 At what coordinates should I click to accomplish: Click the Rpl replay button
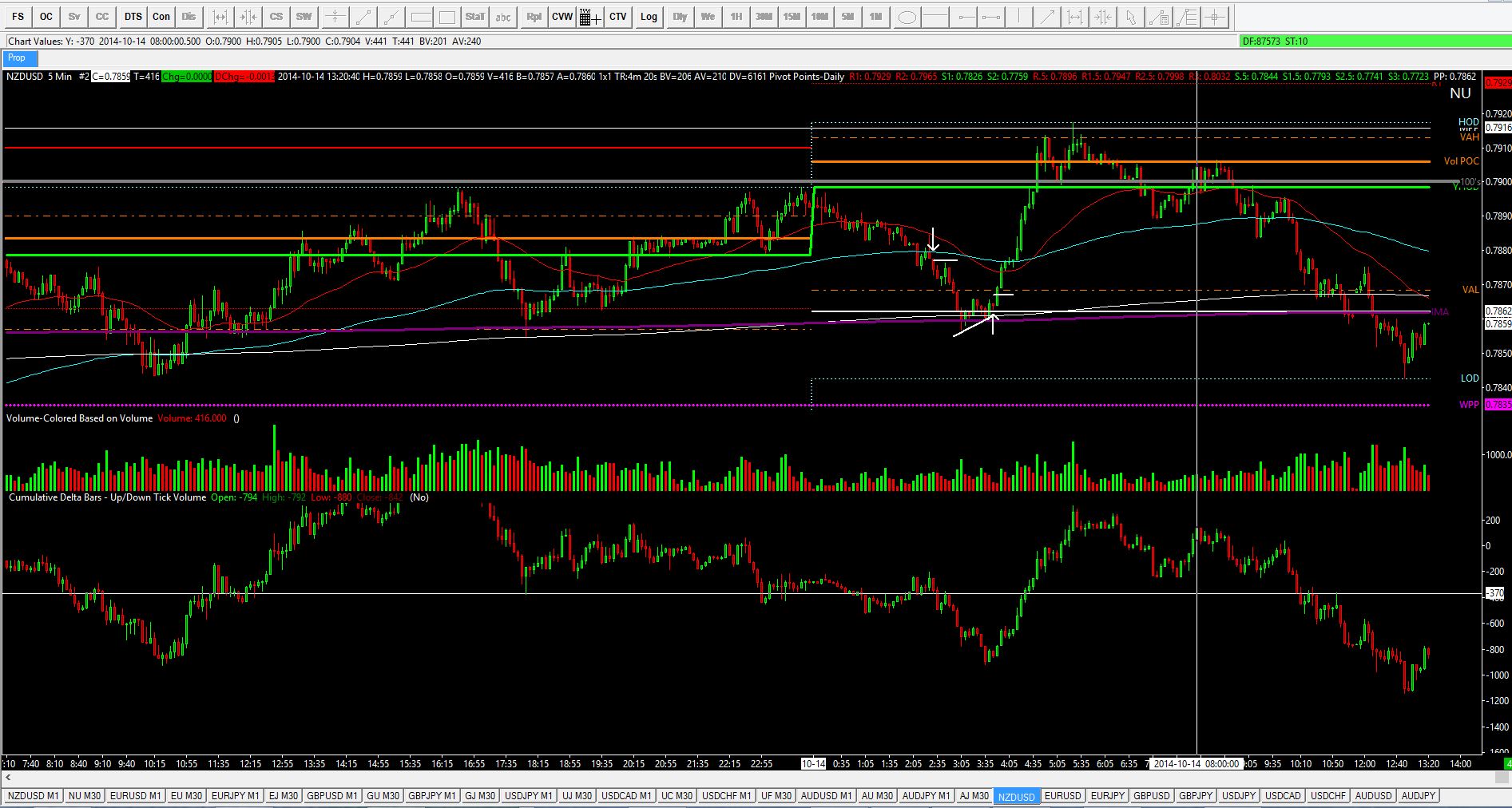(534, 17)
